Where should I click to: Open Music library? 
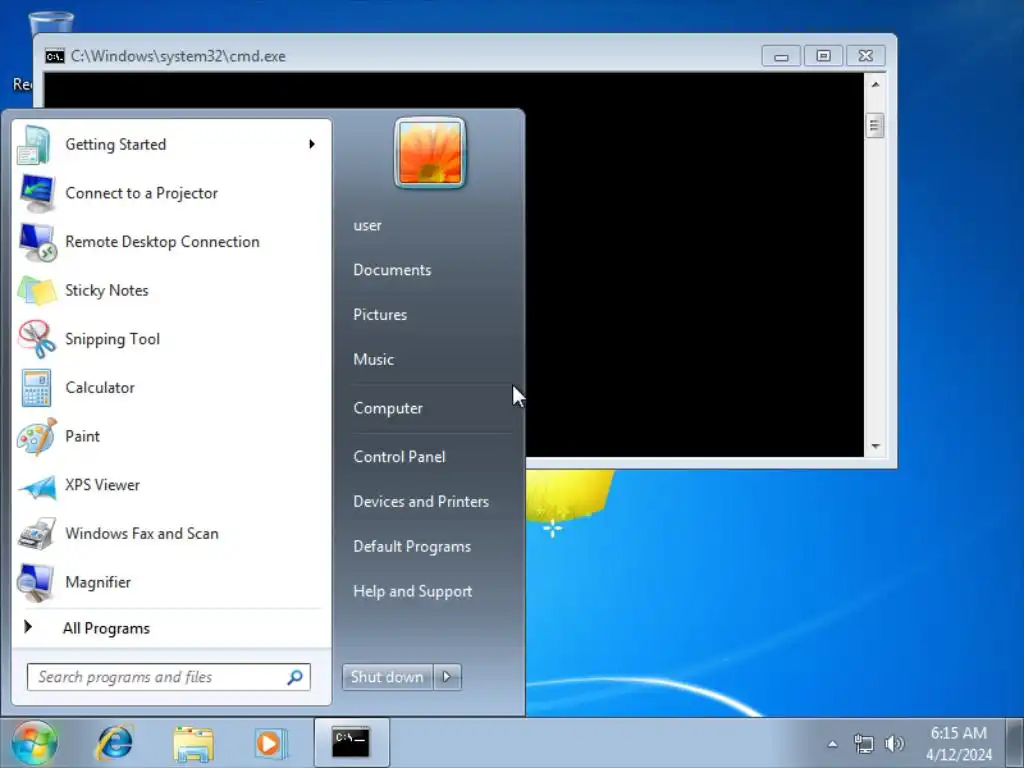coord(374,359)
